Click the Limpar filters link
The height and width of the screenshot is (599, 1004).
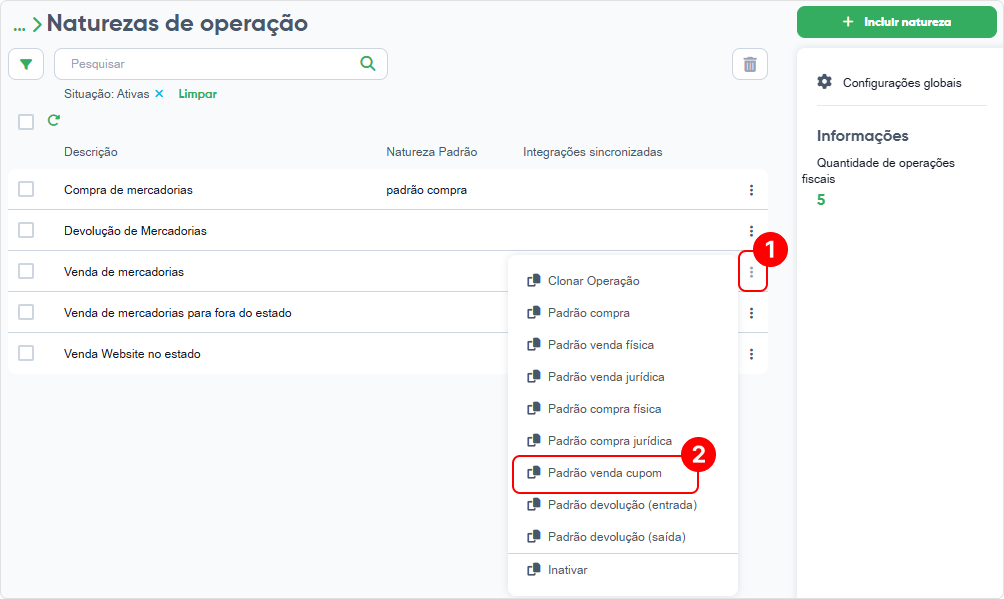197,94
